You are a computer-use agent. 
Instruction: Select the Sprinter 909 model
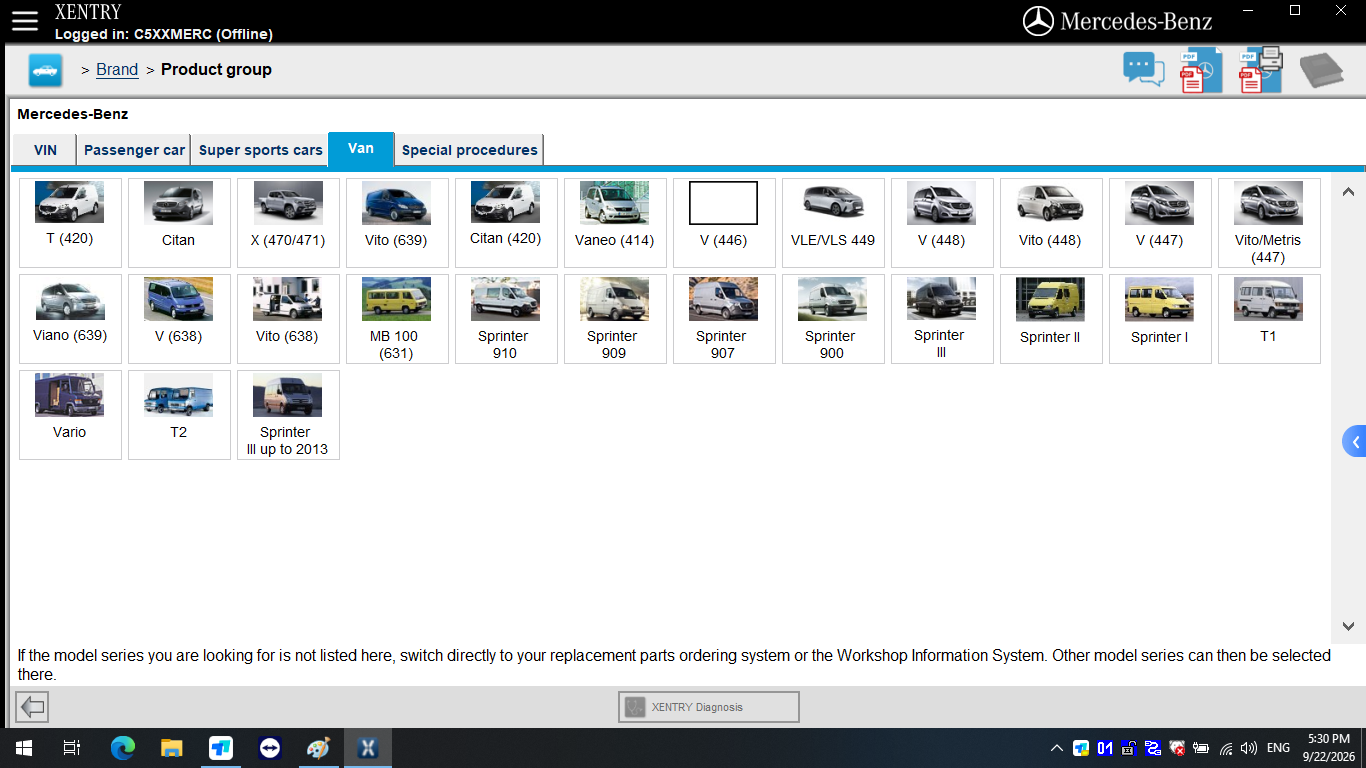pos(615,319)
